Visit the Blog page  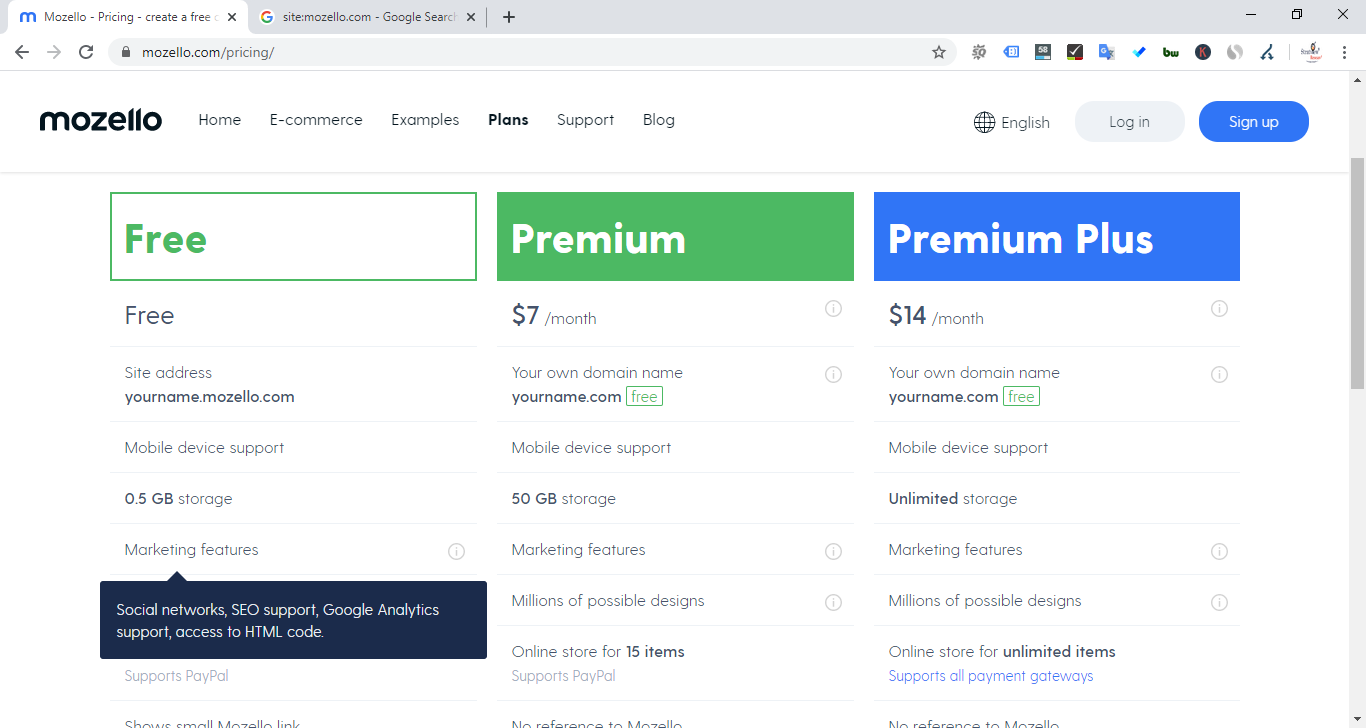tap(659, 120)
